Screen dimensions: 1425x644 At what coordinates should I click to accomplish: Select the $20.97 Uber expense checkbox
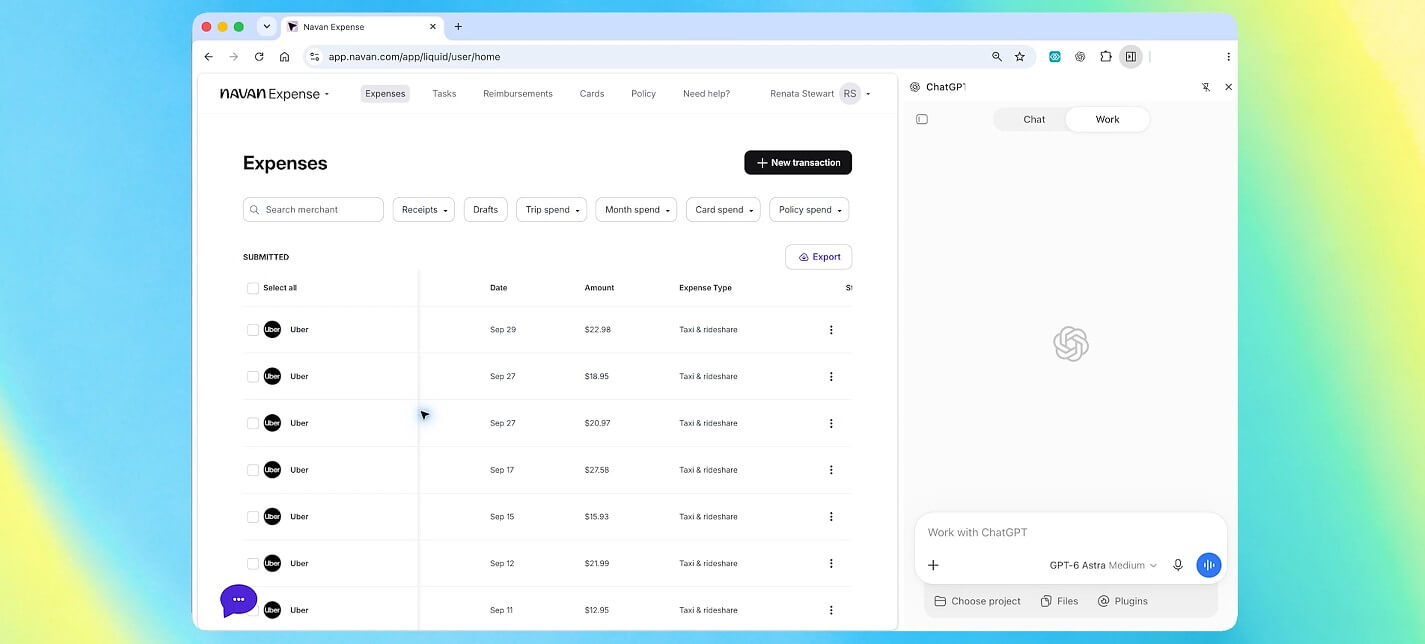point(253,423)
